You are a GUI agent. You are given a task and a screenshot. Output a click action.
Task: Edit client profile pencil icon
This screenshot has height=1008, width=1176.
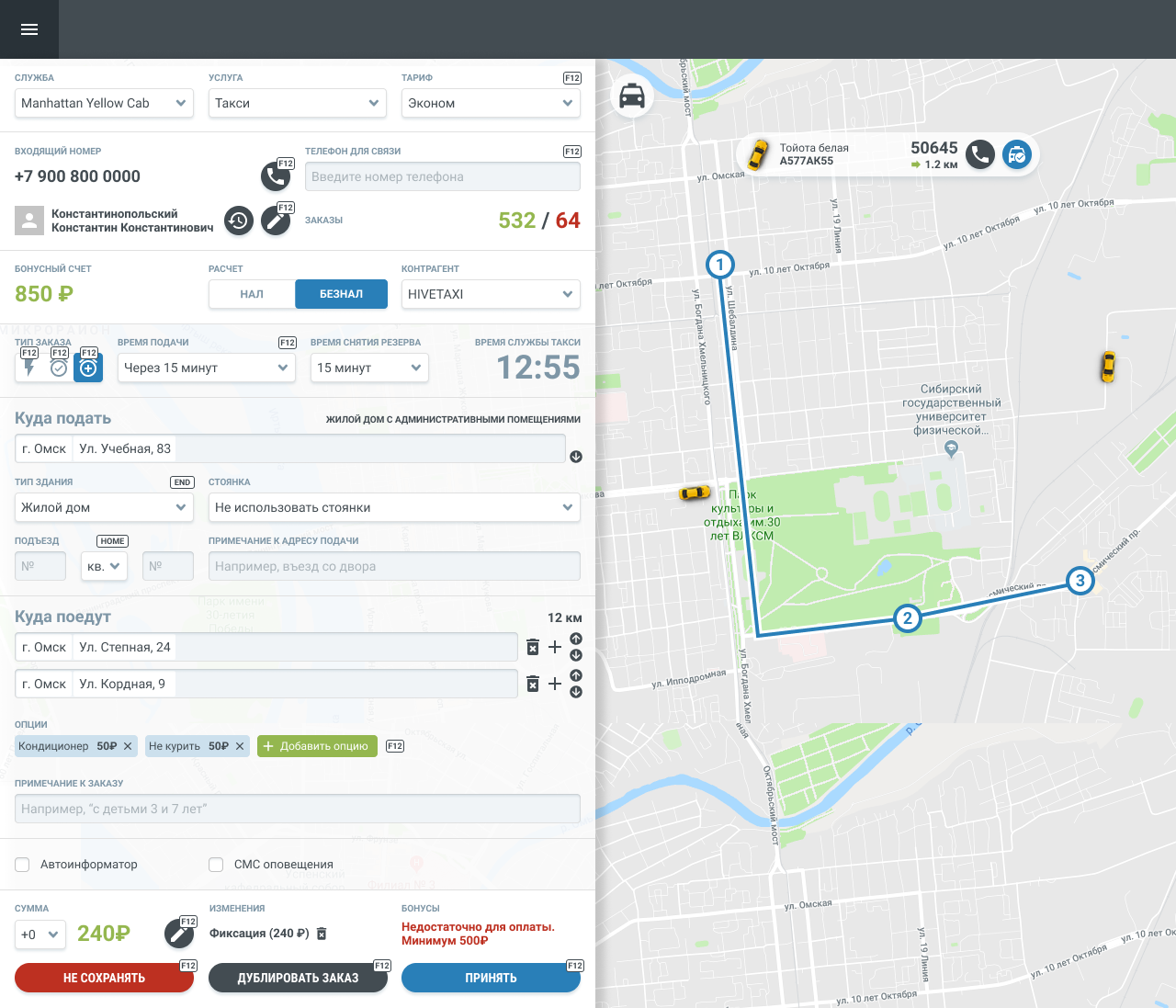pyautogui.click(x=275, y=221)
